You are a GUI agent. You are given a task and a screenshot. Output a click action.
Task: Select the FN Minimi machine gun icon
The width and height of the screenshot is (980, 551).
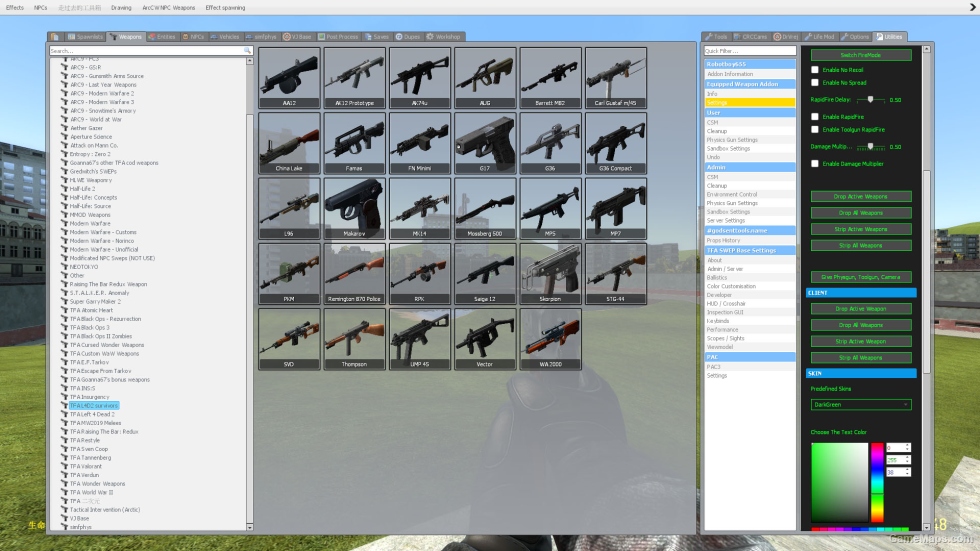click(419, 143)
